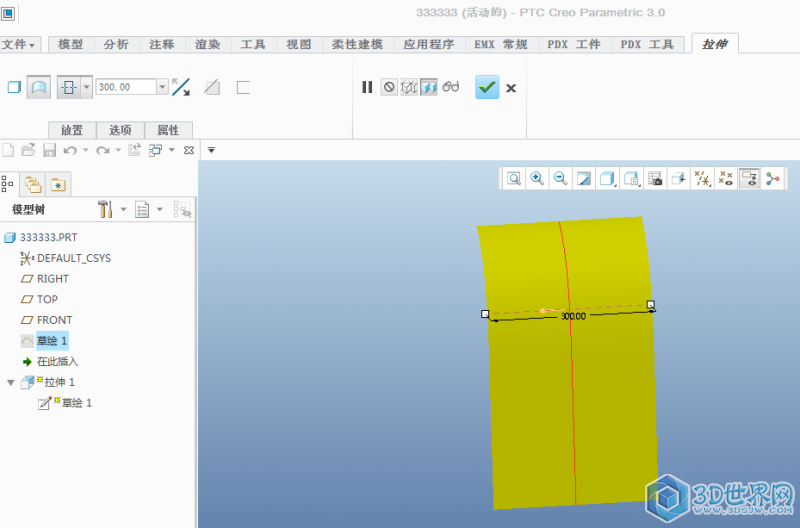Toggle the attached preview mode

[x=429, y=87]
